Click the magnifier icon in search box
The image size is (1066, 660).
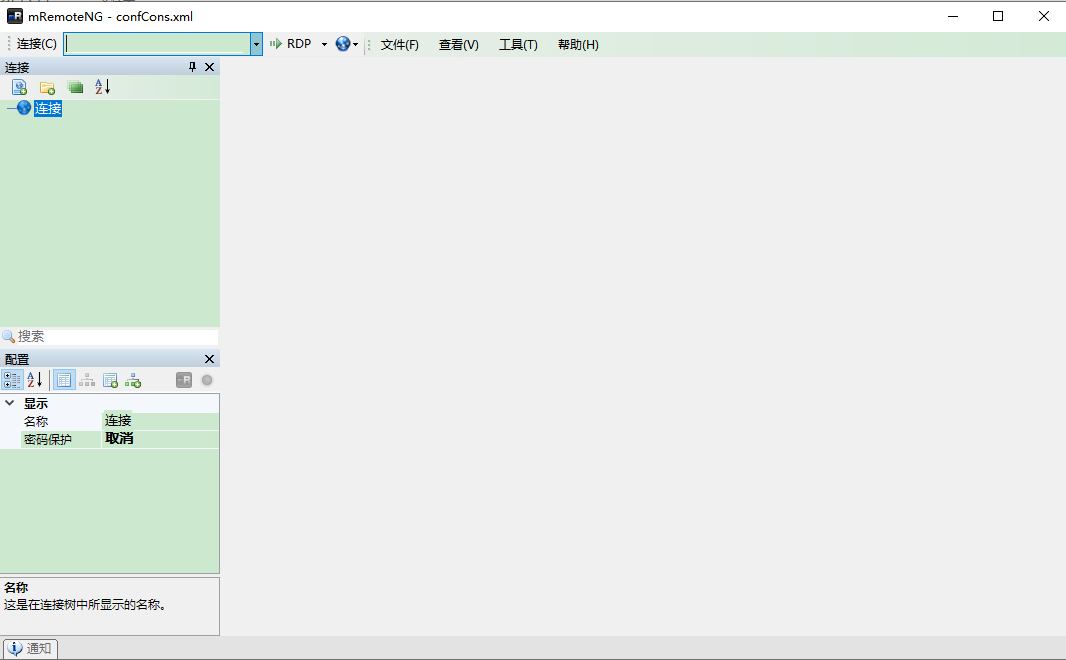tap(8, 336)
